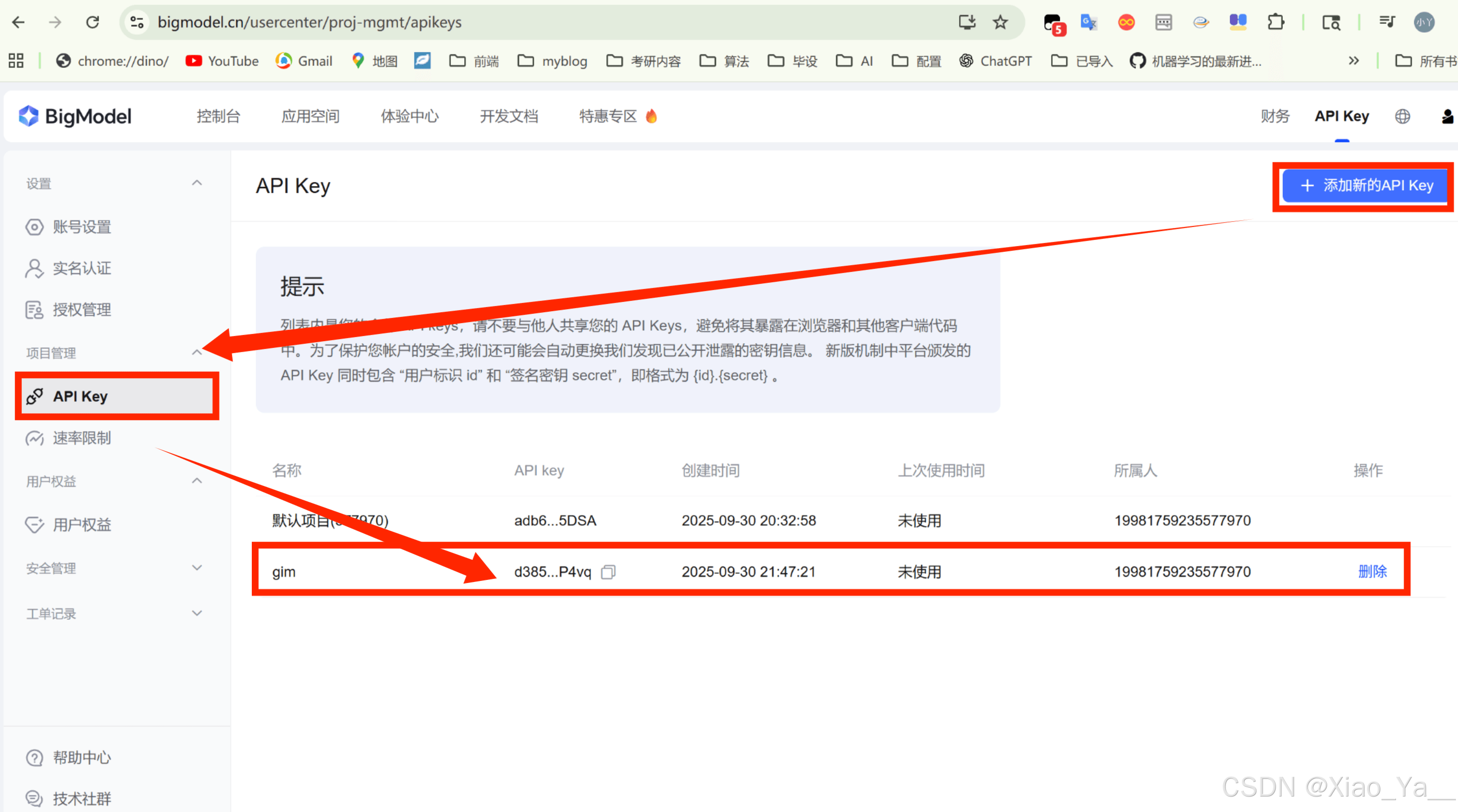Click 删除 link for gim key
The width and height of the screenshot is (1458, 812).
click(1372, 572)
